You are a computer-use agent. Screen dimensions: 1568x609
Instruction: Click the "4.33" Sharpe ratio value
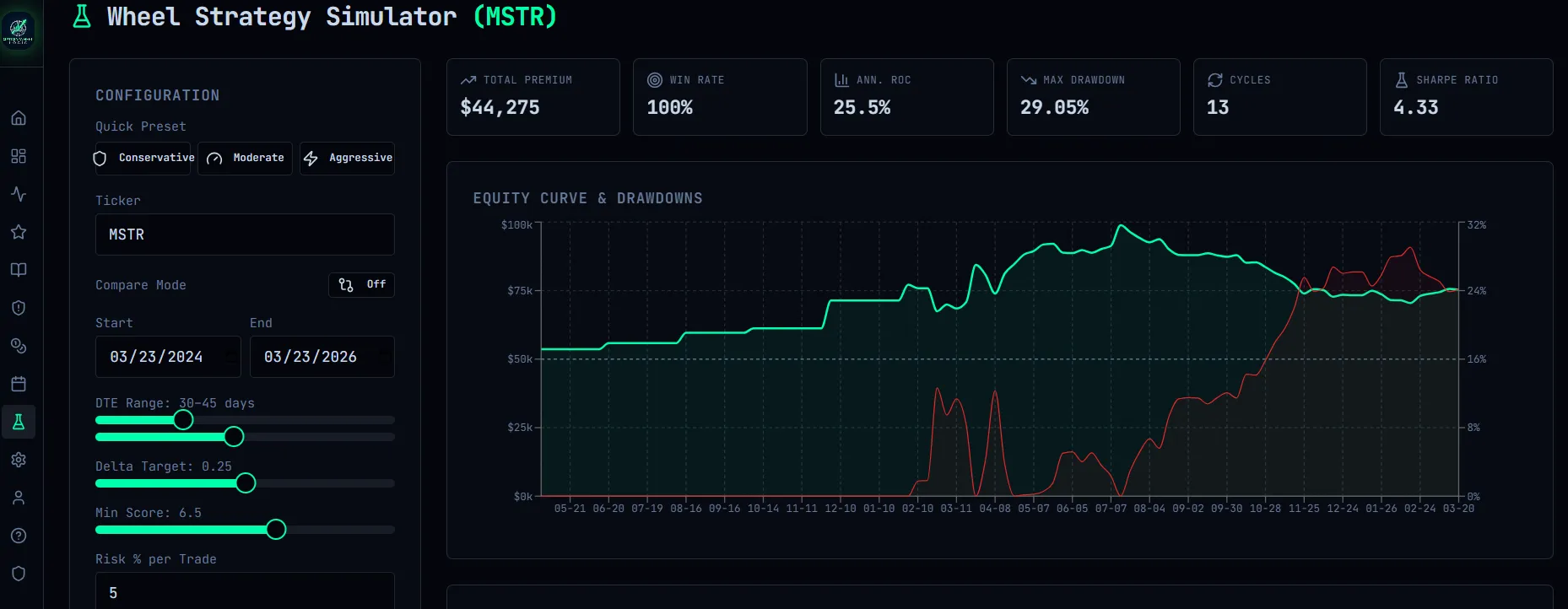click(1415, 108)
